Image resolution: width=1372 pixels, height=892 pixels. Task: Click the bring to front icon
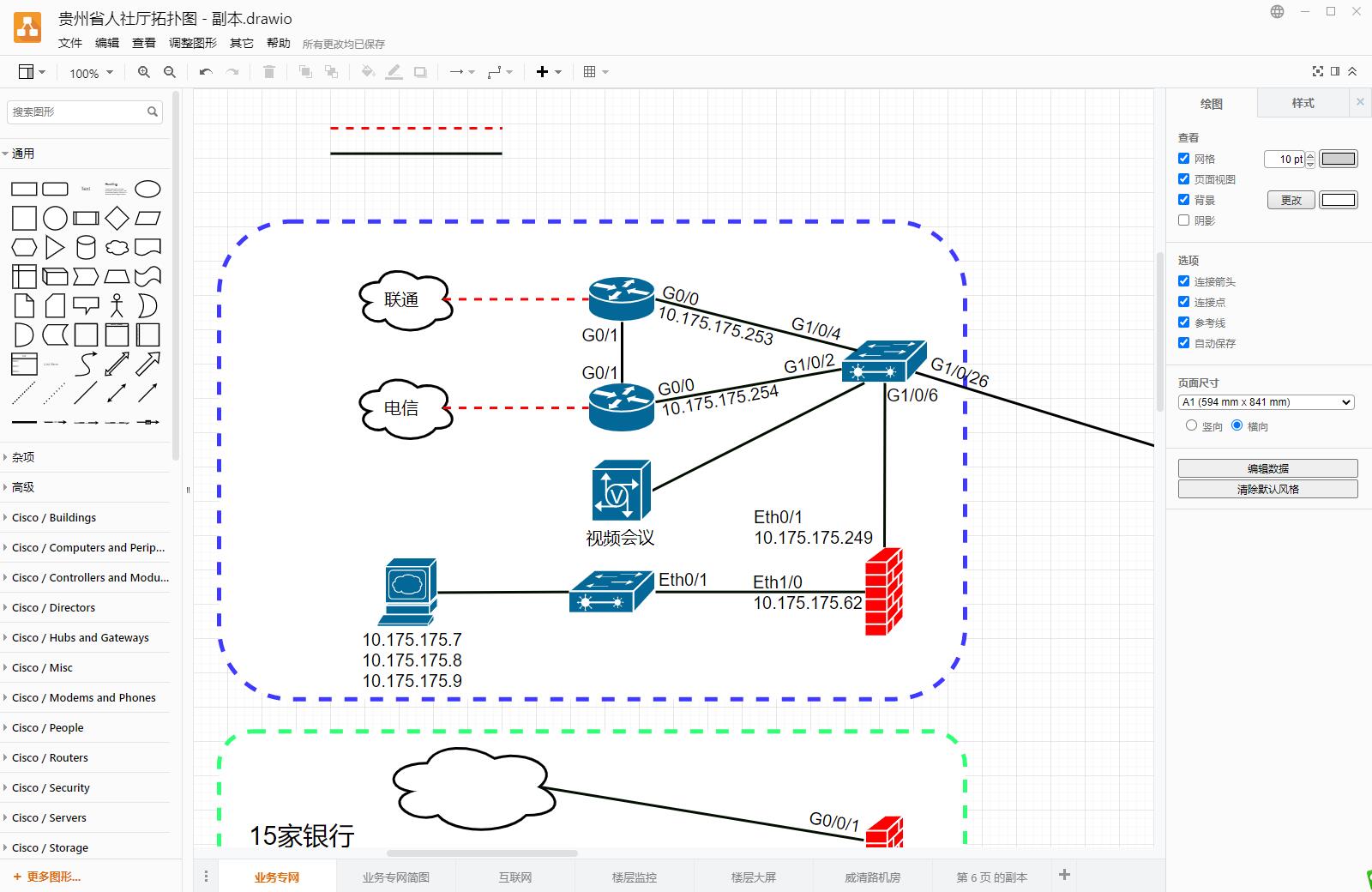305,73
